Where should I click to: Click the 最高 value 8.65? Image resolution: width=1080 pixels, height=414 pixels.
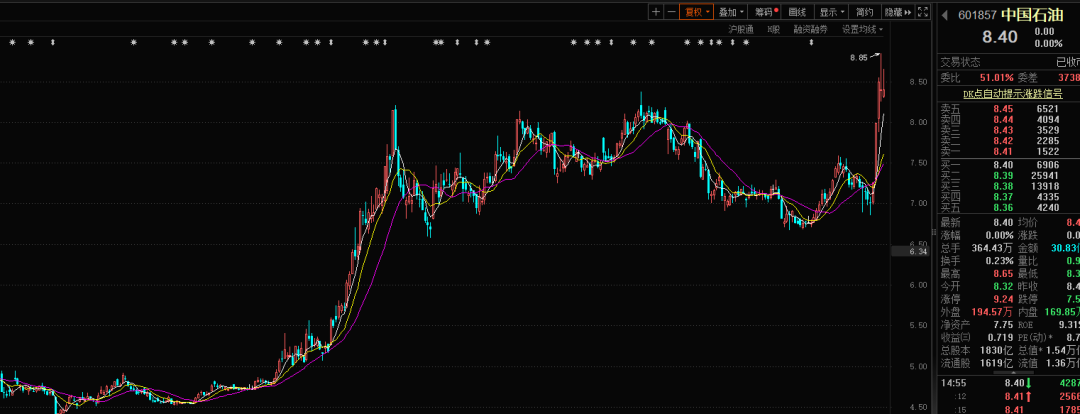pyautogui.click(x=1003, y=273)
